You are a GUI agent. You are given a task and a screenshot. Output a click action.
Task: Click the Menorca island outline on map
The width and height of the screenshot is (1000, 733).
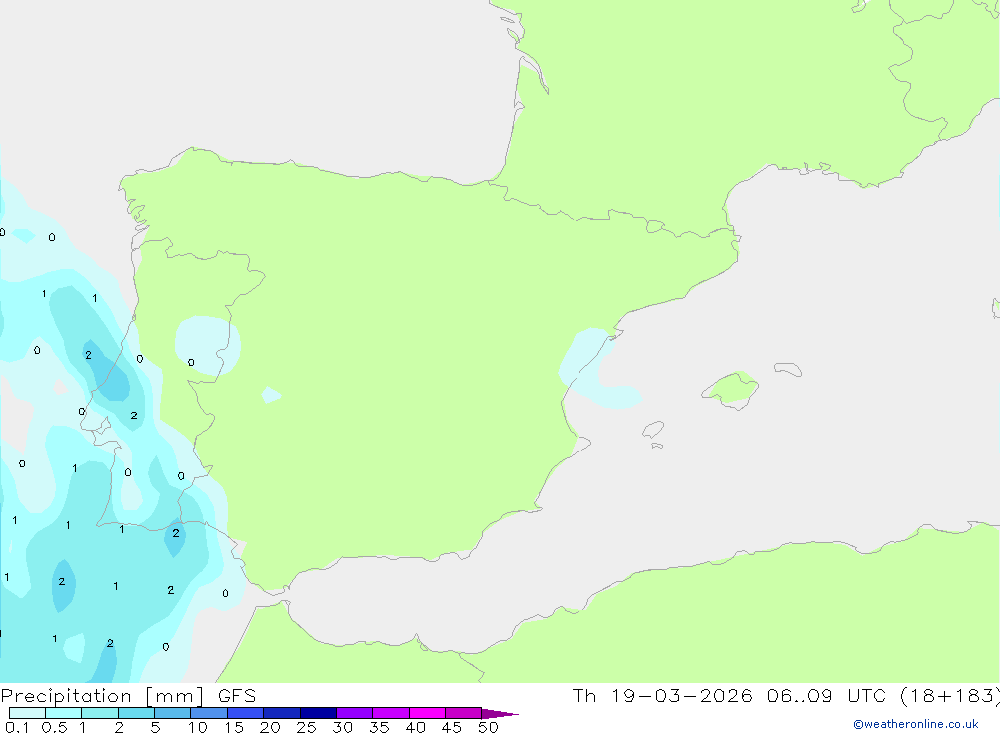click(x=788, y=369)
